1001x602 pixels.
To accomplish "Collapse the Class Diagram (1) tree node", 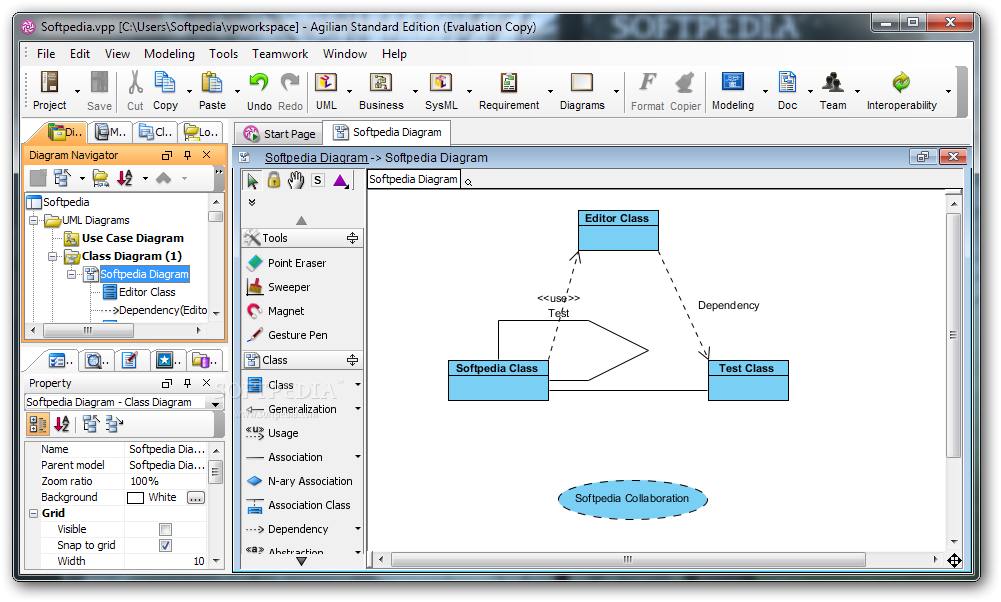I will click(x=52, y=256).
